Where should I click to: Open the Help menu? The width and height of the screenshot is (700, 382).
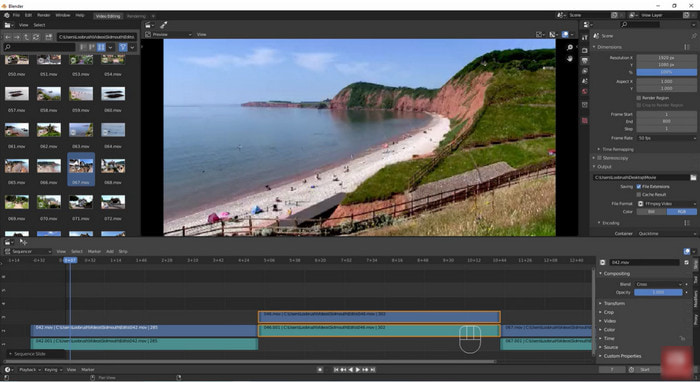pyautogui.click(x=80, y=15)
